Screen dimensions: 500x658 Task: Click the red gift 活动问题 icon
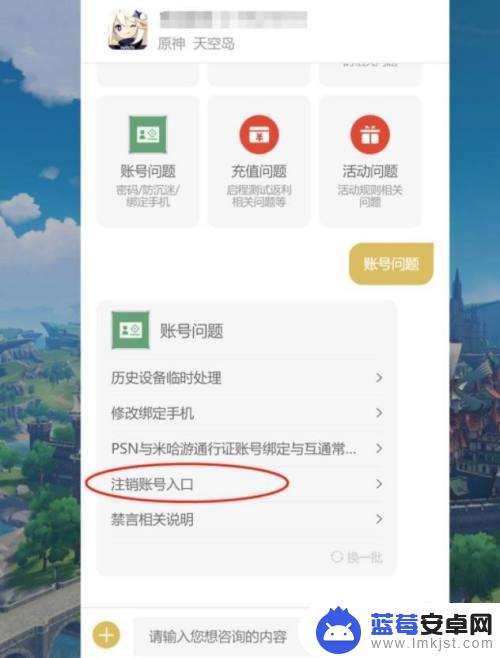(x=370, y=134)
